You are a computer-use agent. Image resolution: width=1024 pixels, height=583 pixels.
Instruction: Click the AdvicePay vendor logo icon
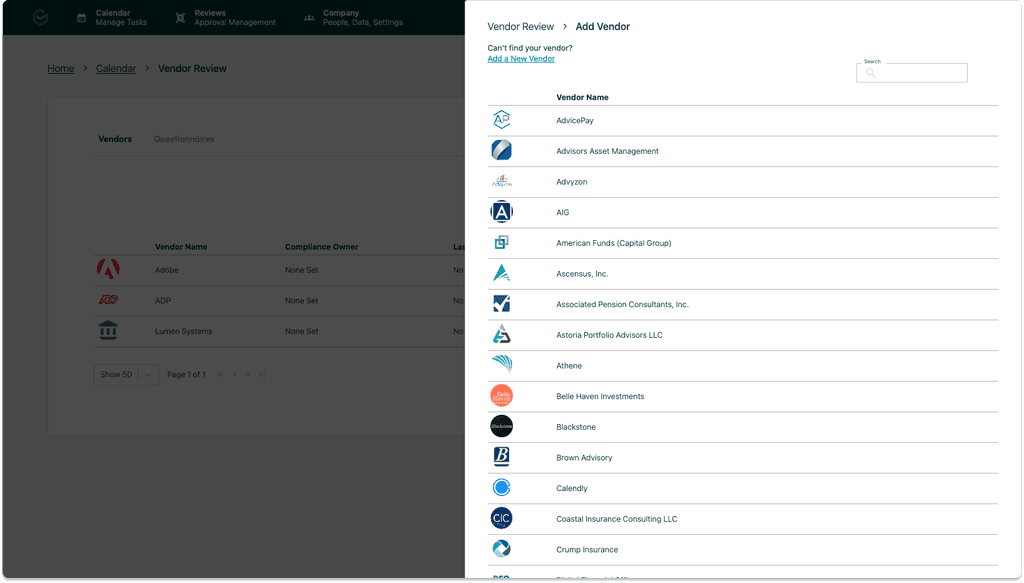[501, 120]
